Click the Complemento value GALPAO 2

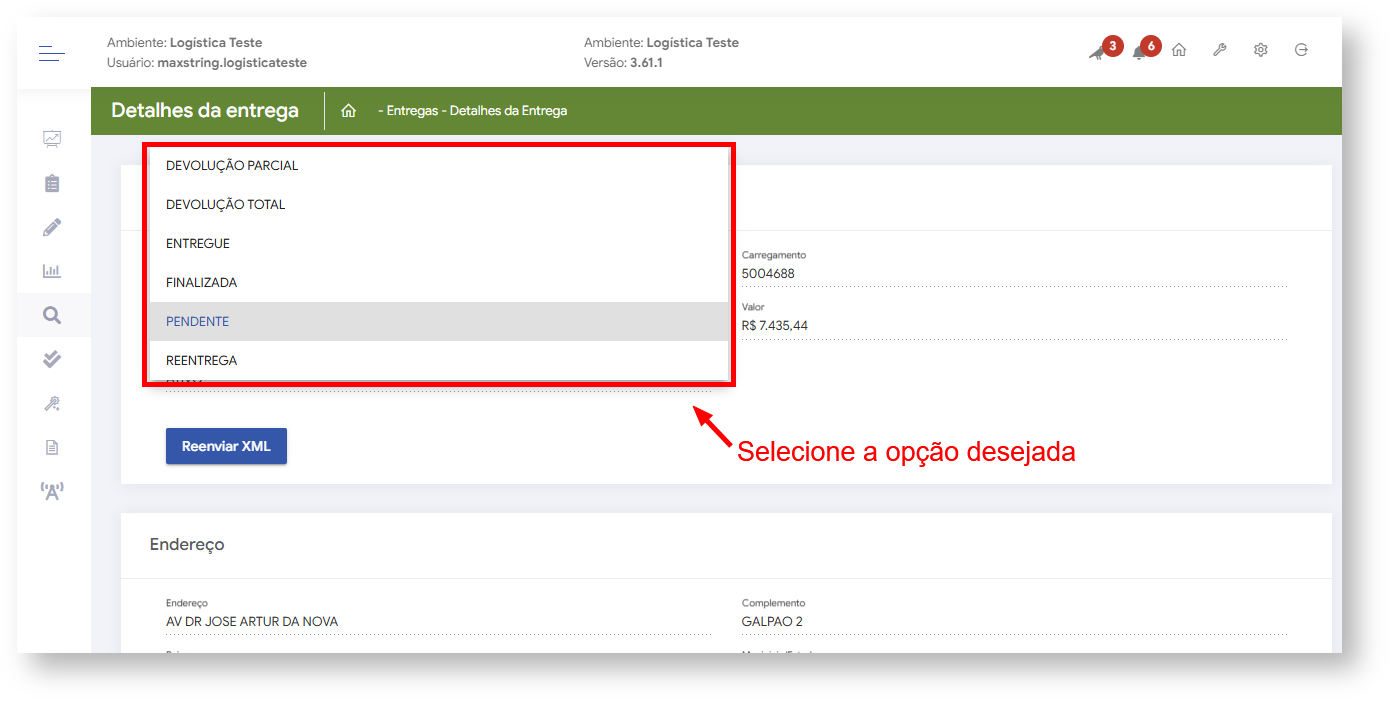click(x=772, y=622)
